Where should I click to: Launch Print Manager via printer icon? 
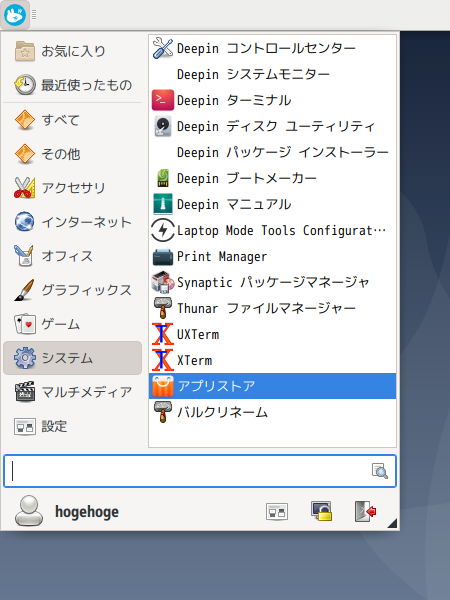[163, 256]
